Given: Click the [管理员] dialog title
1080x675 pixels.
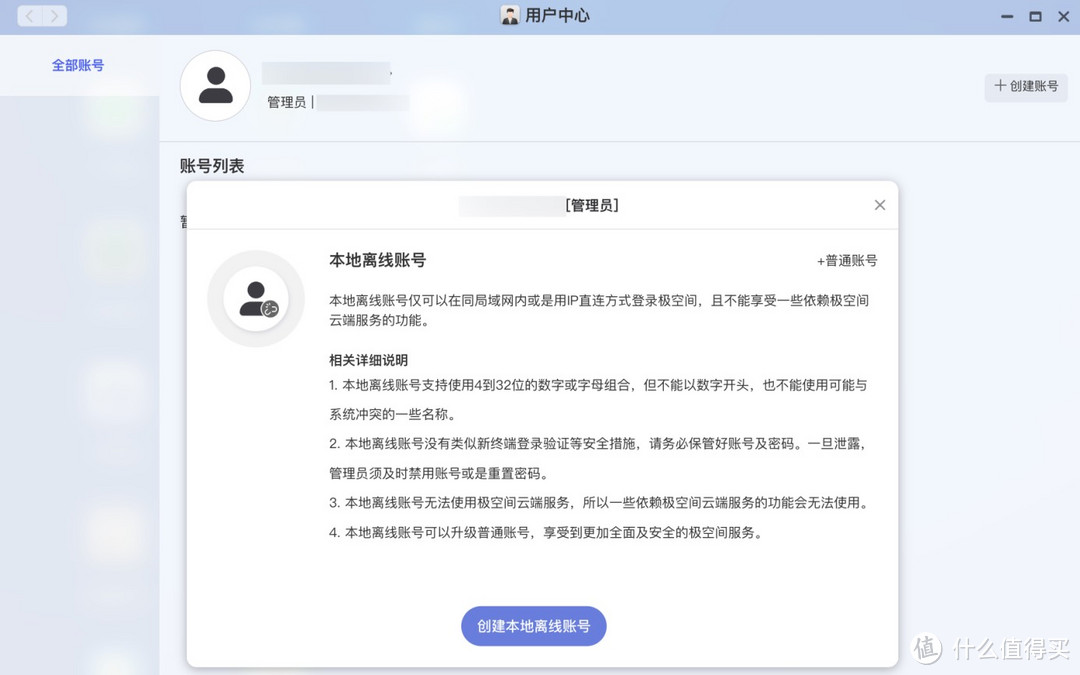Looking at the screenshot, I should (592, 205).
